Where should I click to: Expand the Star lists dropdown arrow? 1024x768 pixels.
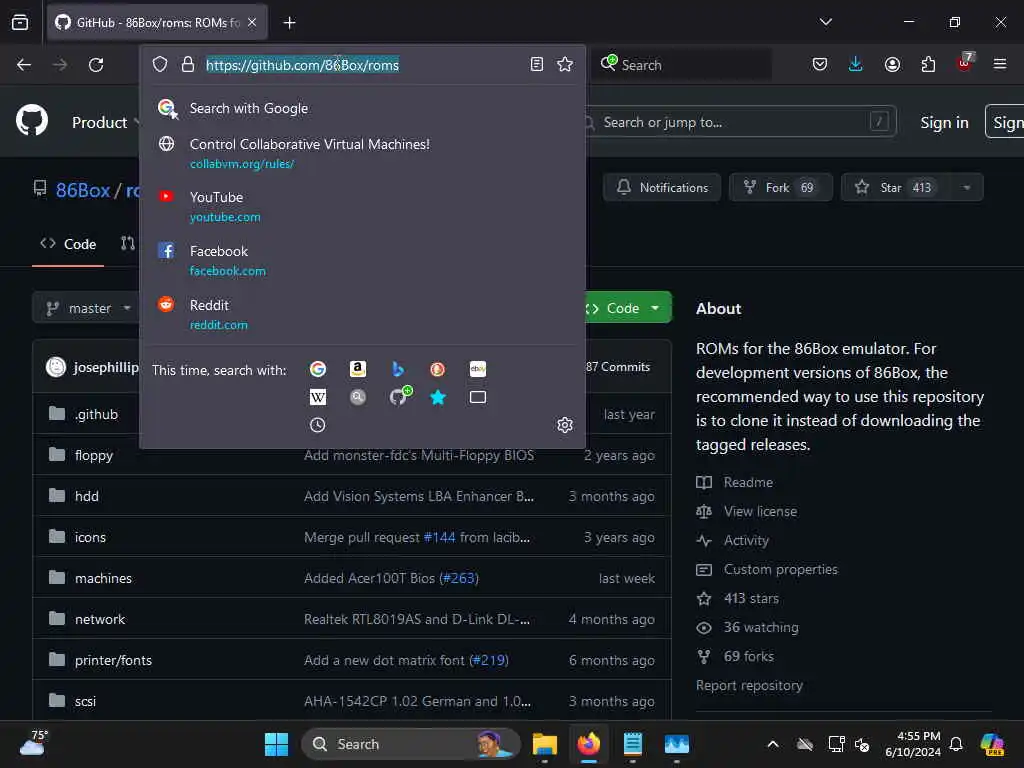(x=967, y=187)
